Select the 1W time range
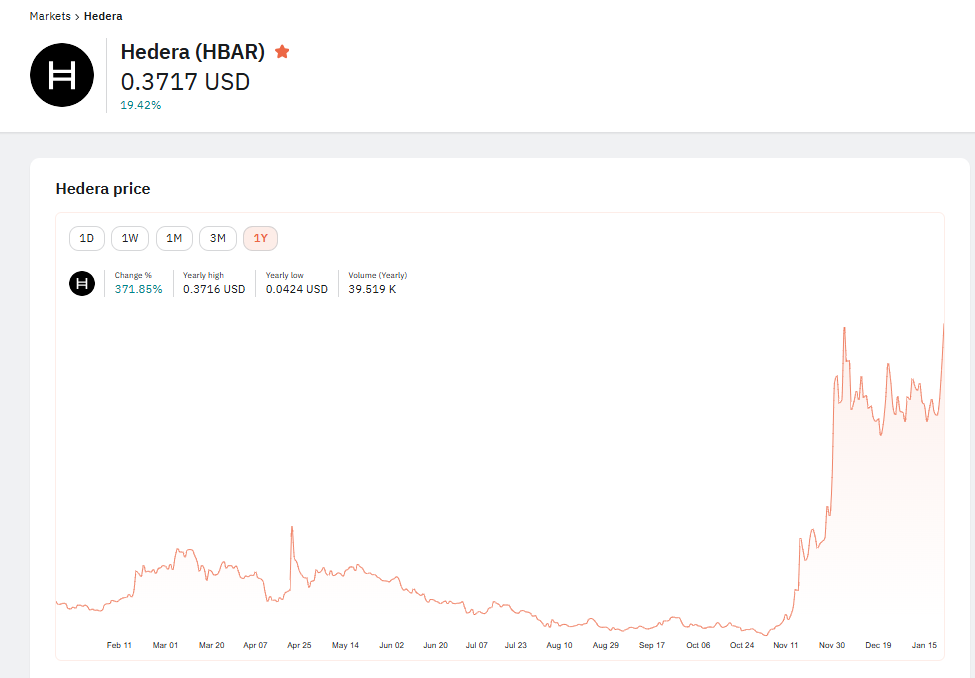This screenshot has height=678, width=975. tap(130, 238)
